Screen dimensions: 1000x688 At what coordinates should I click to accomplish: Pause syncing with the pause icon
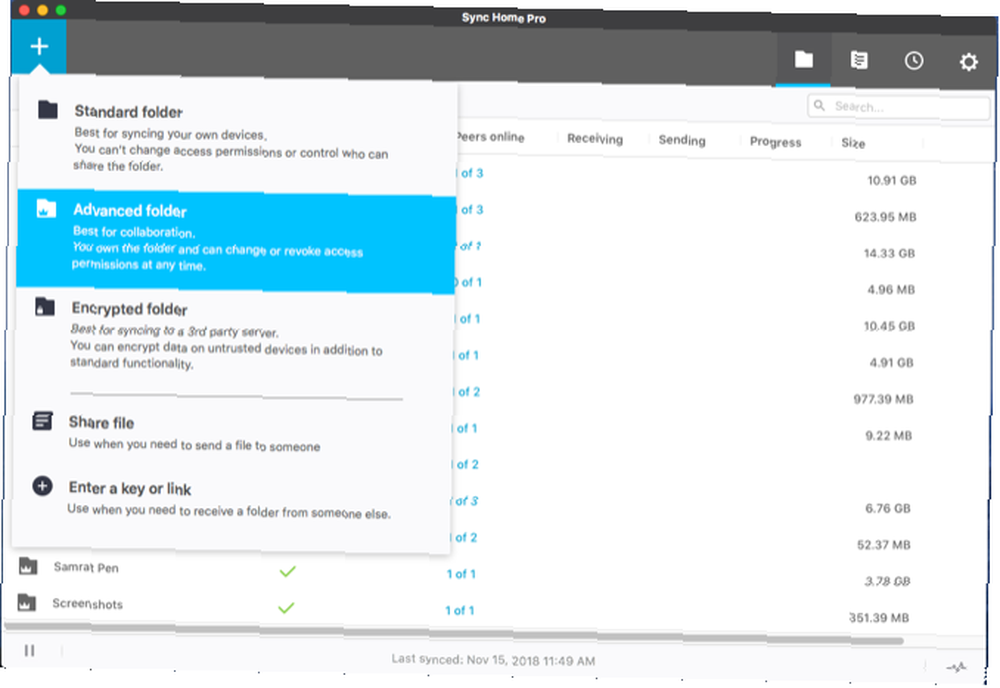click(29, 650)
